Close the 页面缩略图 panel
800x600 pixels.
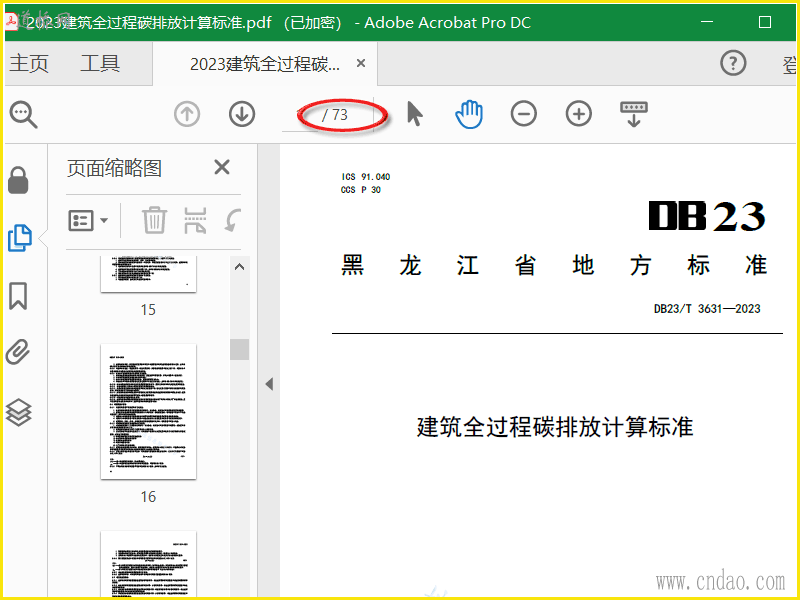tap(222, 167)
